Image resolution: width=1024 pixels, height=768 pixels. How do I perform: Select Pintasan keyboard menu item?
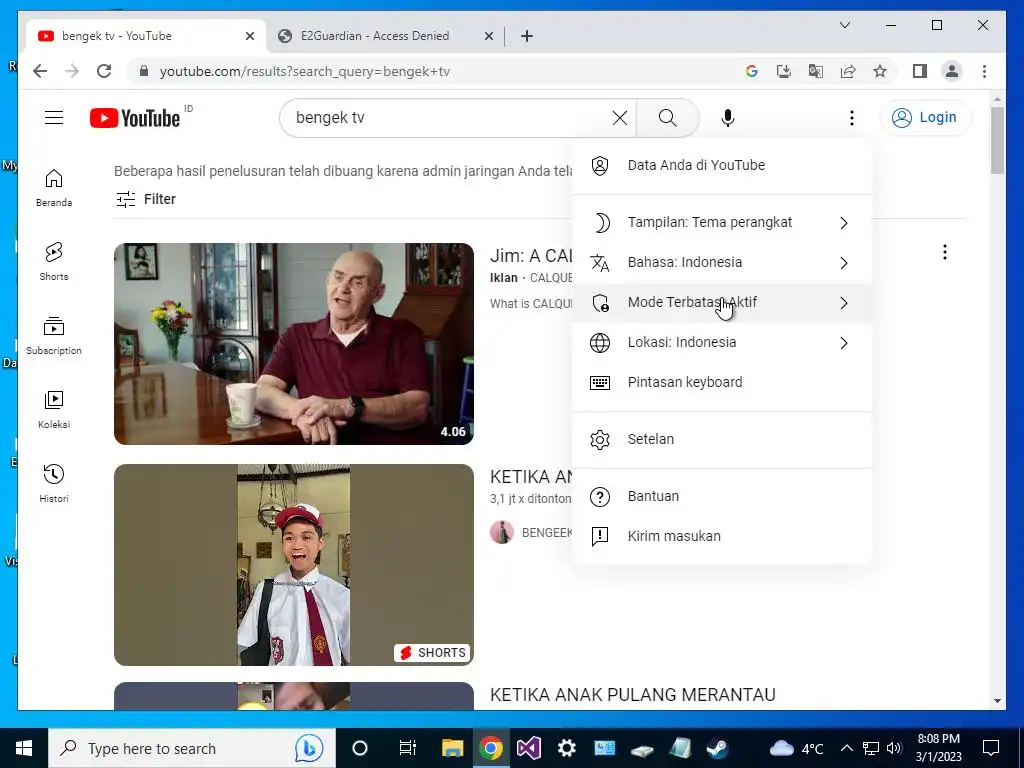[722, 383]
